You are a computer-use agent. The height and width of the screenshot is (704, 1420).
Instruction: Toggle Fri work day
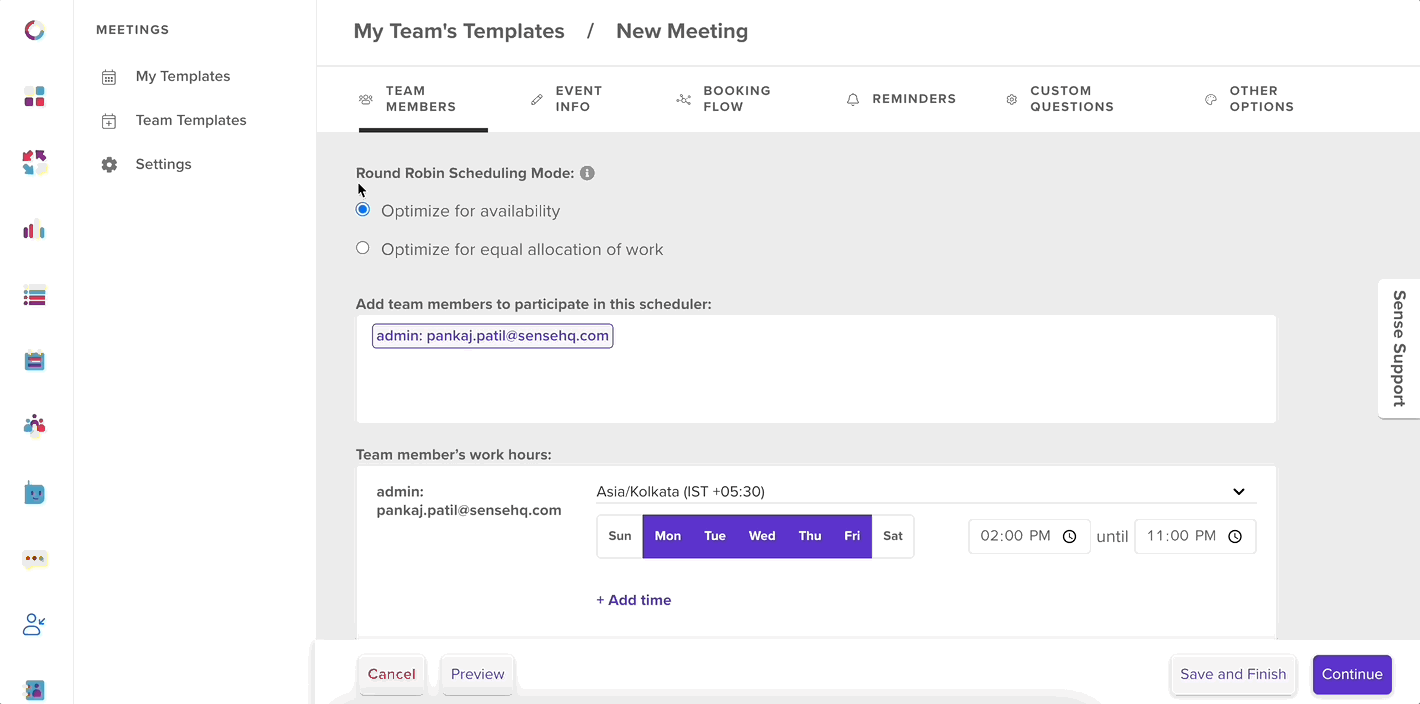[x=852, y=536]
